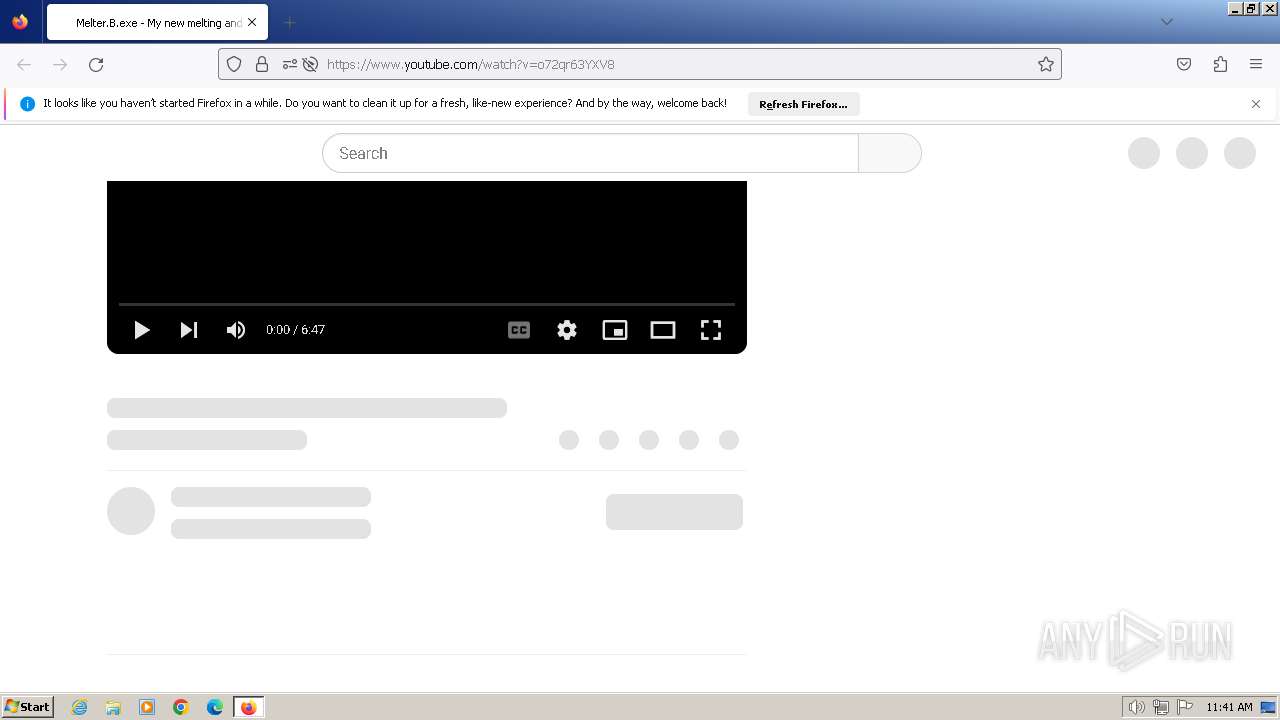The height and width of the screenshot is (720, 1280).
Task: Toggle closed captions on video
Action: [x=519, y=330]
